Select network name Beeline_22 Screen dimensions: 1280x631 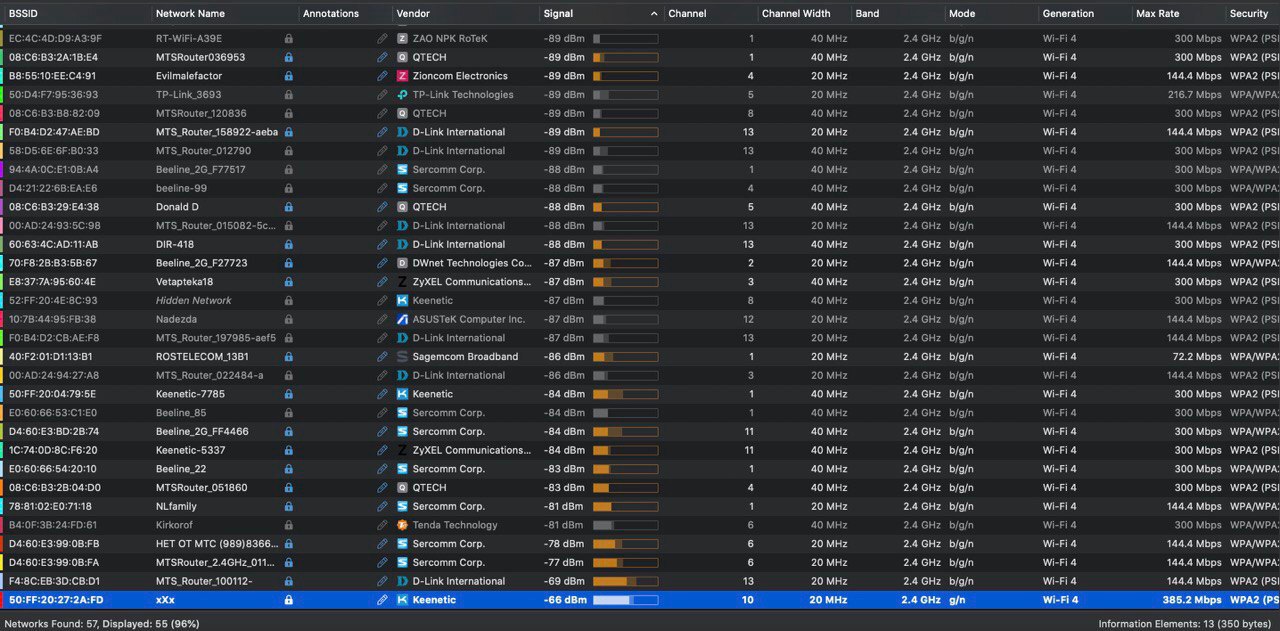(181, 469)
